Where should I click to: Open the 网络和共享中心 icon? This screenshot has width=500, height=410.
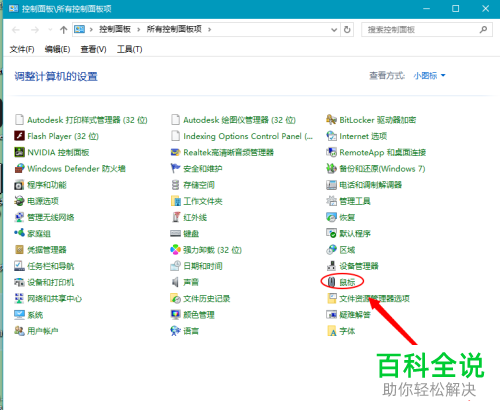click(x=19, y=298)
